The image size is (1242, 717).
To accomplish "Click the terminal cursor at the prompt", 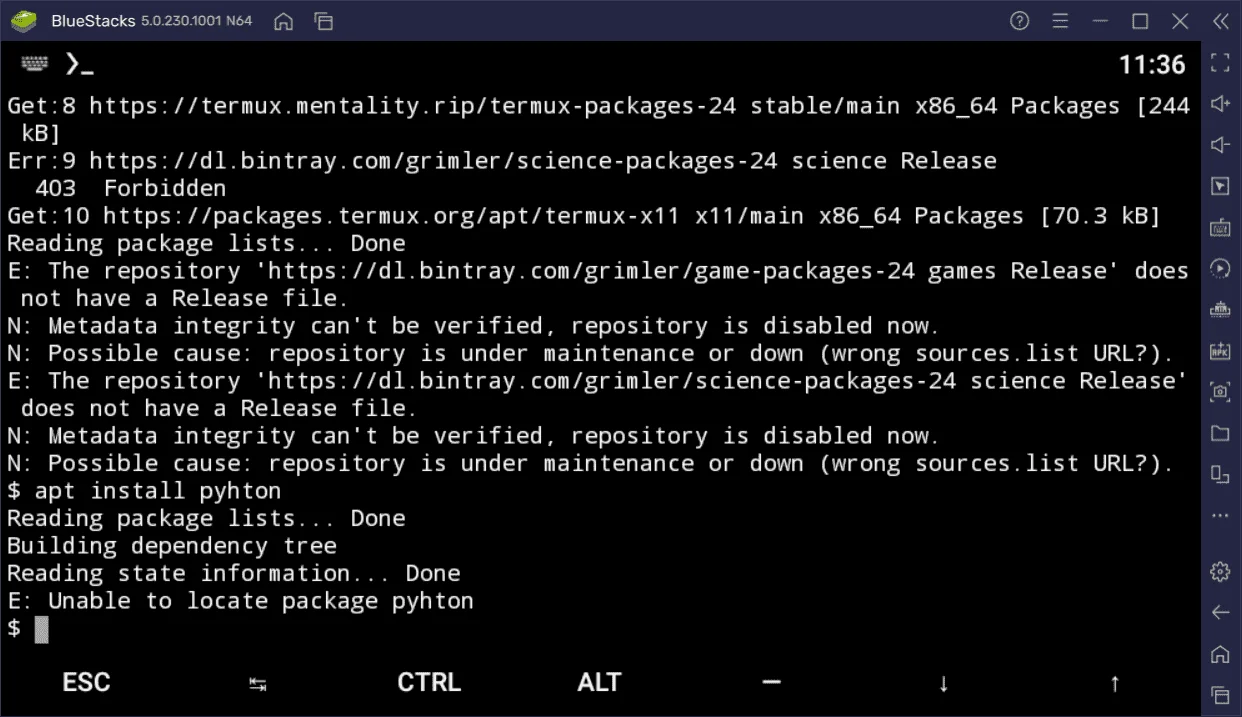I will coord(41,629).
